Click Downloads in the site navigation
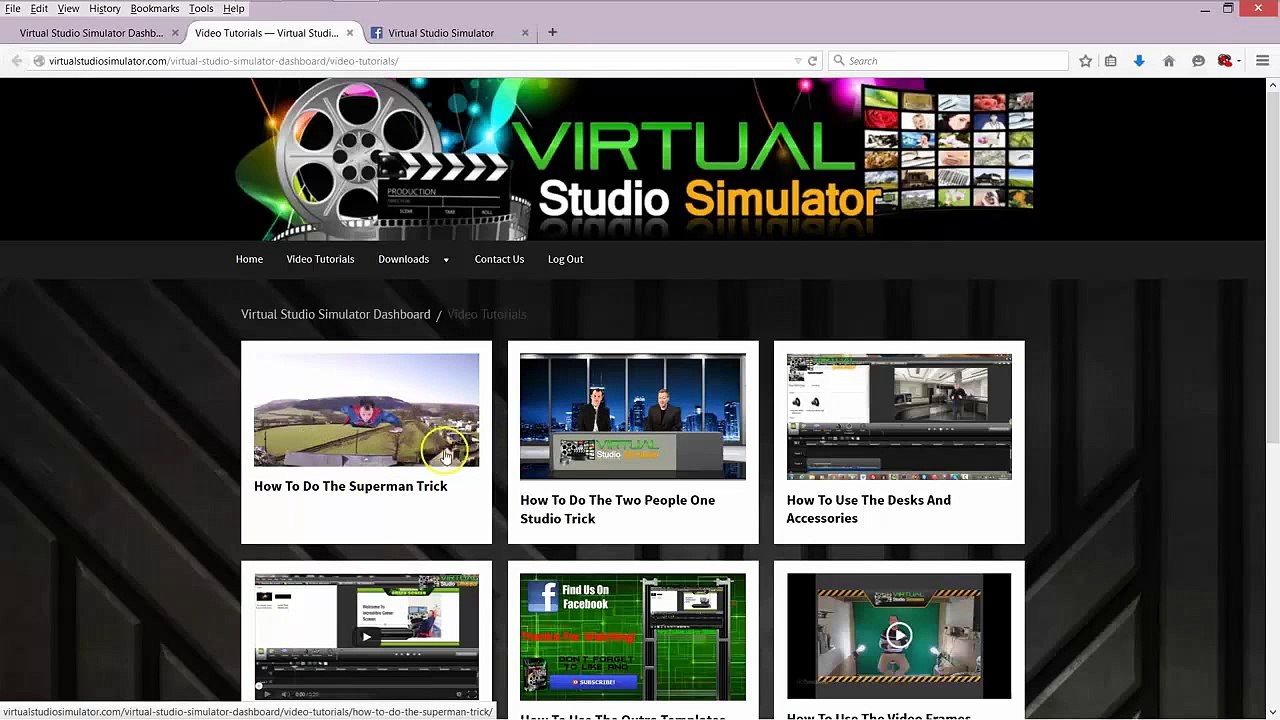The image size is (1280, 720). point(403,259)
